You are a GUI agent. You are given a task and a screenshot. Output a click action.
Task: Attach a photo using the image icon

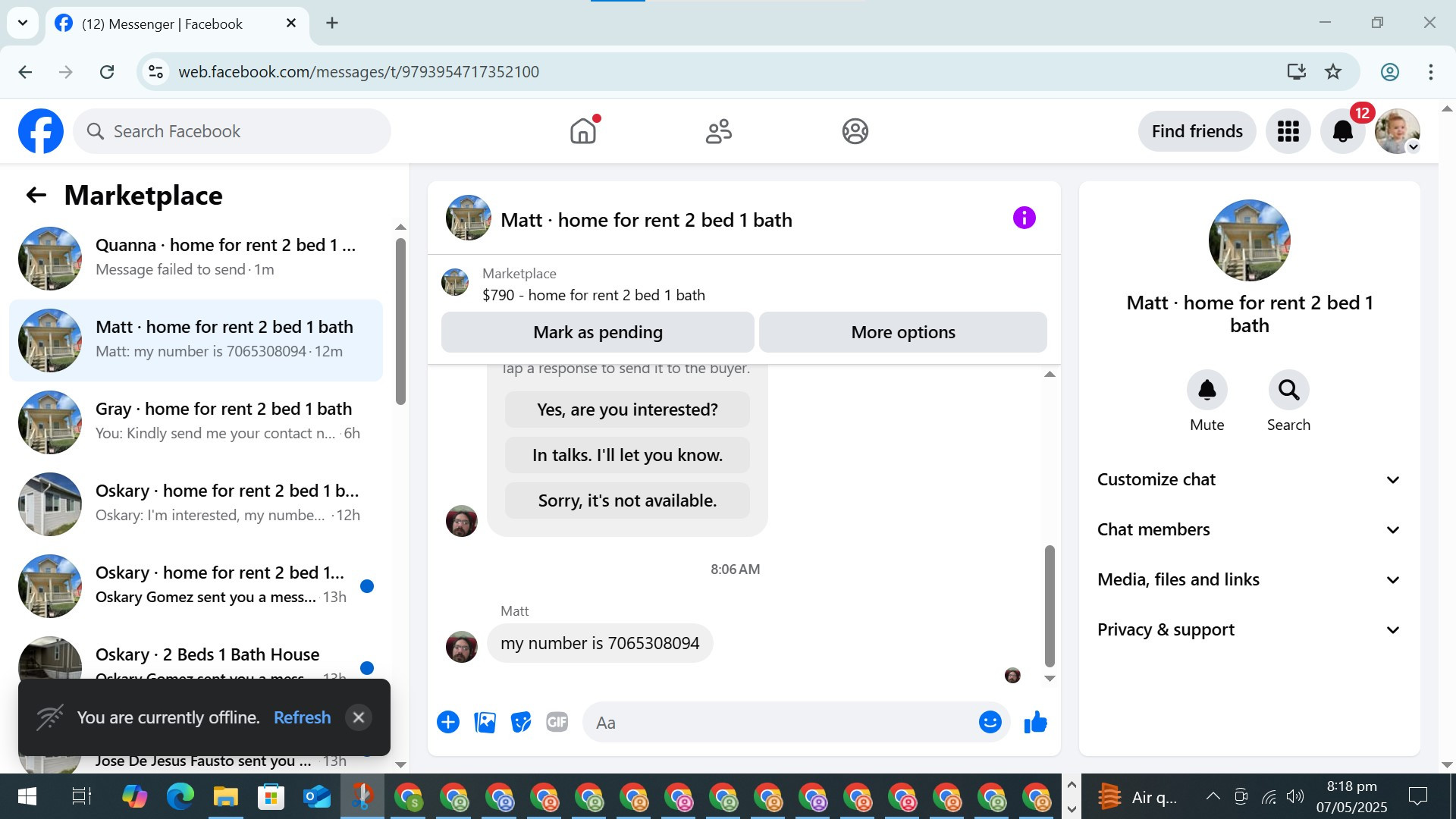[x=485, y=723]
